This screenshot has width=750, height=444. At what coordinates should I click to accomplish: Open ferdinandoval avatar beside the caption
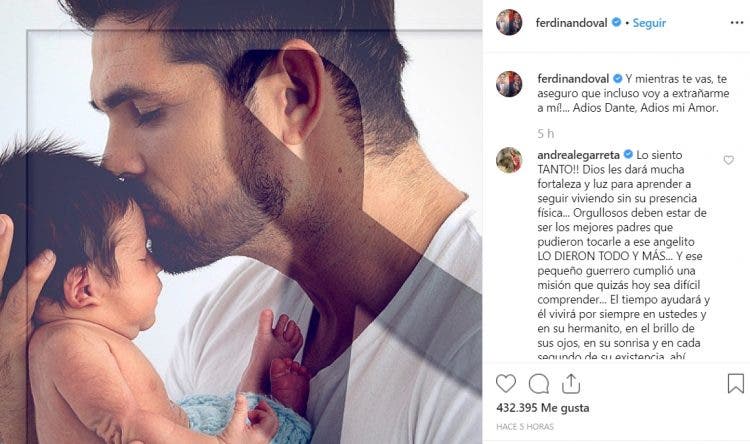coord(509,84)
